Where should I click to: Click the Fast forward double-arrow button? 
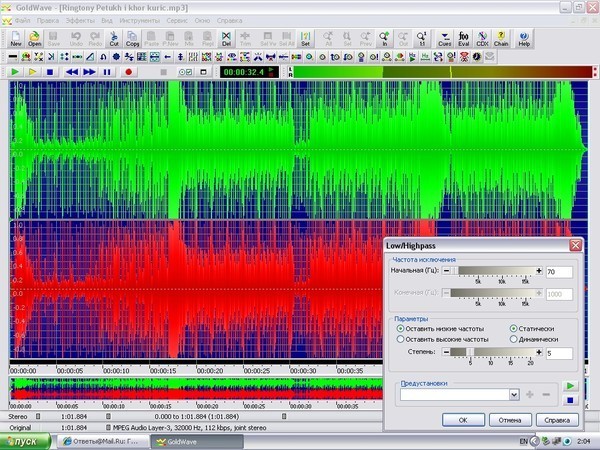tap(89, 72)
